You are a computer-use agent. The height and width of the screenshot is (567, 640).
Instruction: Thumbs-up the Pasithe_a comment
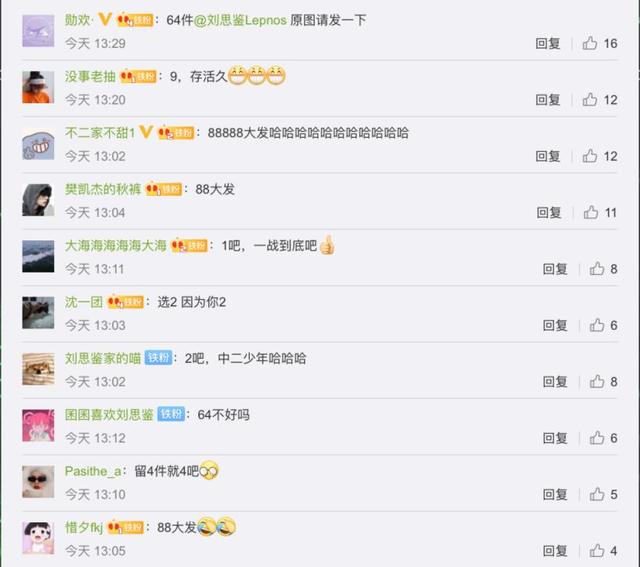pos(597,494)
